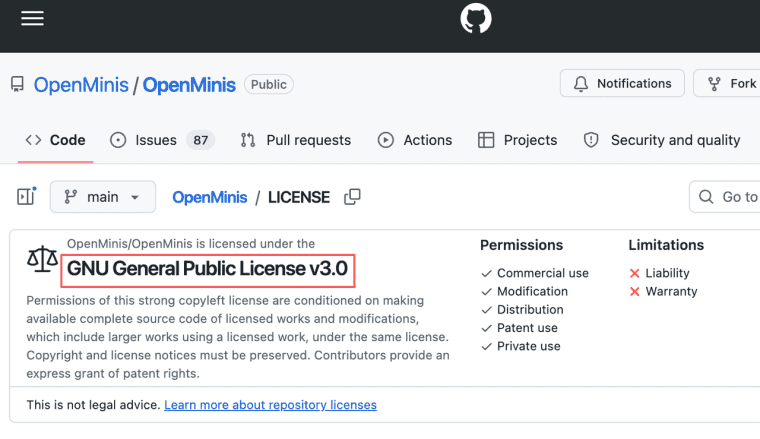Click 'This is not legal advice.' text

click(93, 405)
